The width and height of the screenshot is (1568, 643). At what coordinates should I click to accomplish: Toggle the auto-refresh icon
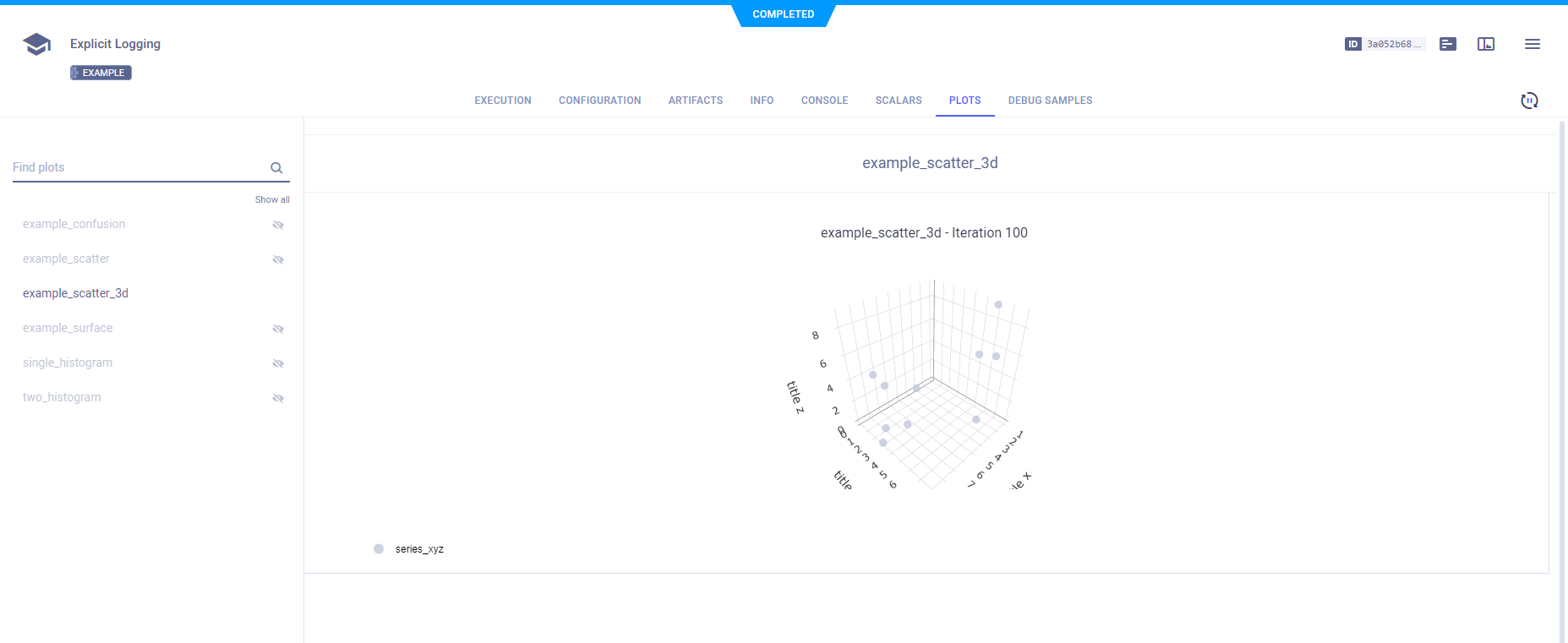1529,101
